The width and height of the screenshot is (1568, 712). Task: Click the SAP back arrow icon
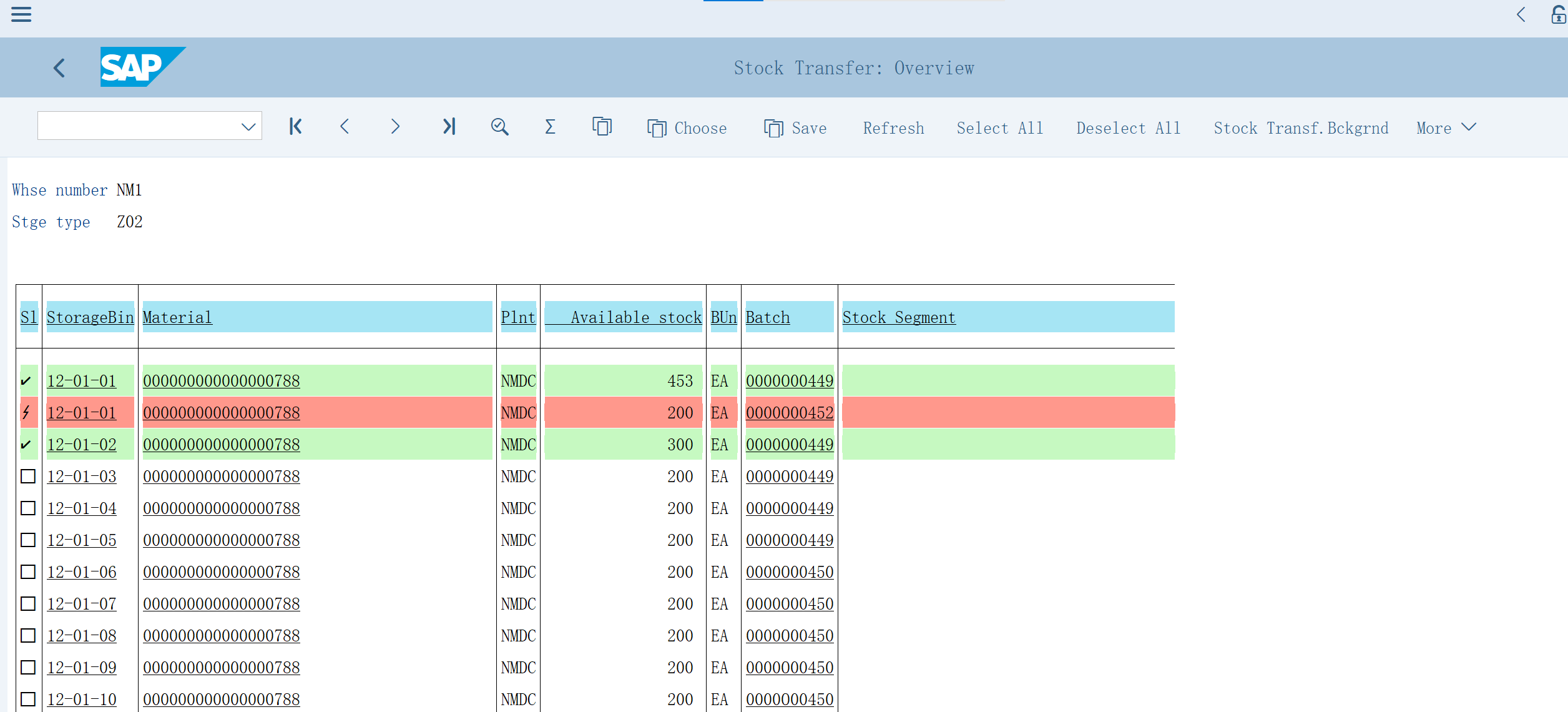point(60,67)
